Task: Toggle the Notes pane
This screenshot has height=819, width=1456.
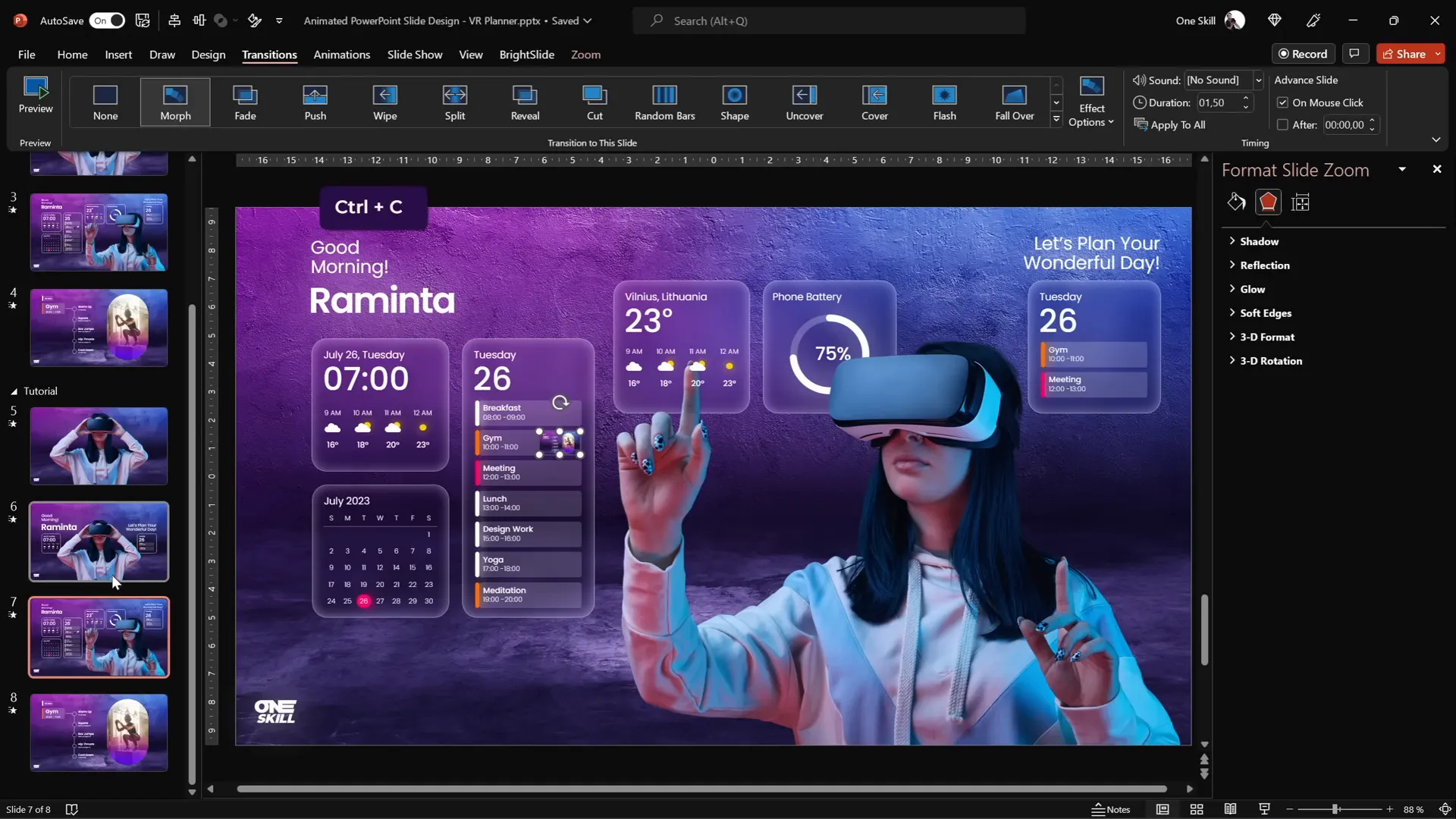Action: [1111, 809]
